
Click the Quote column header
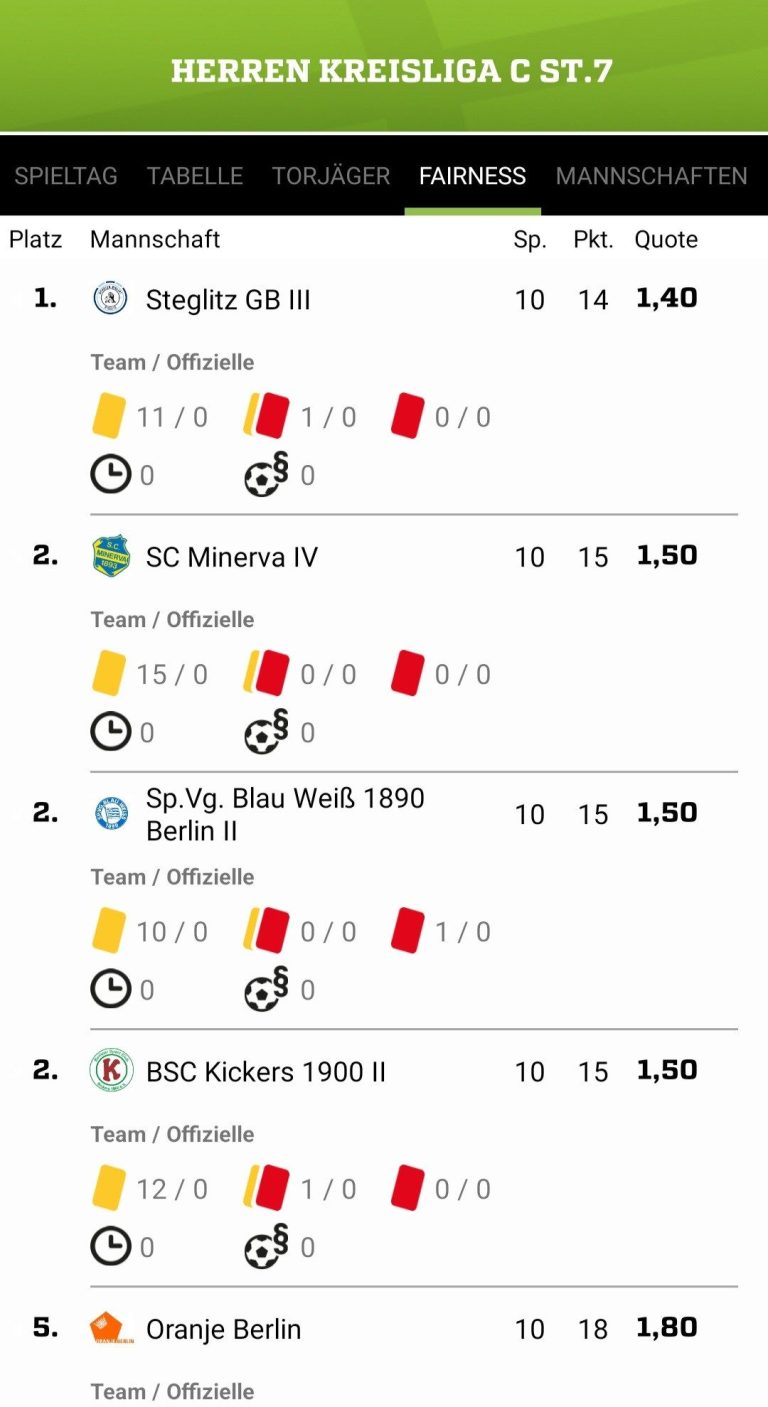click(666, 240)
